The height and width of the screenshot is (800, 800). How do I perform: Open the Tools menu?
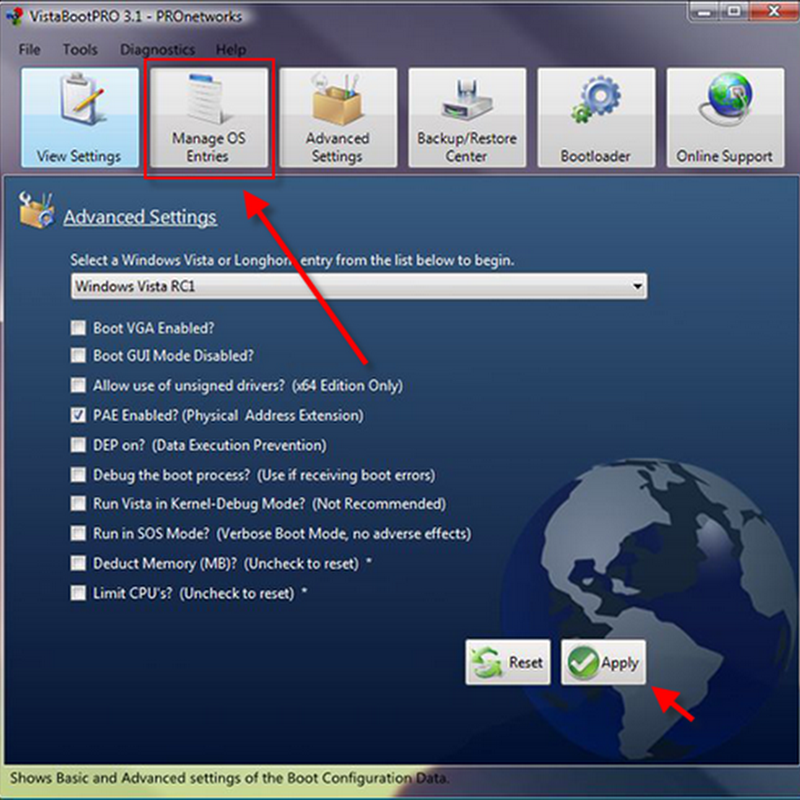click(x=80, y=49)
